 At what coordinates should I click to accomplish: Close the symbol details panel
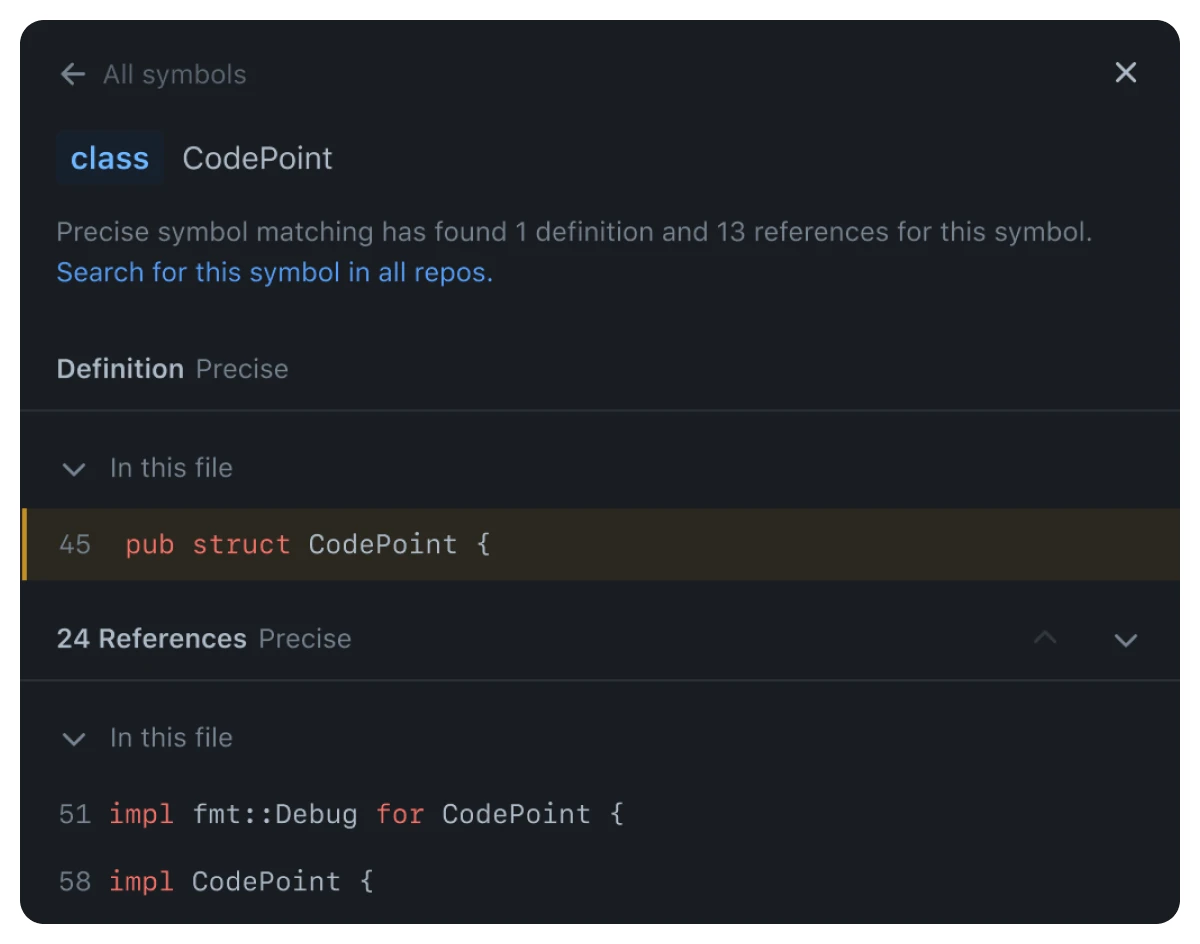pos(1126,72)
